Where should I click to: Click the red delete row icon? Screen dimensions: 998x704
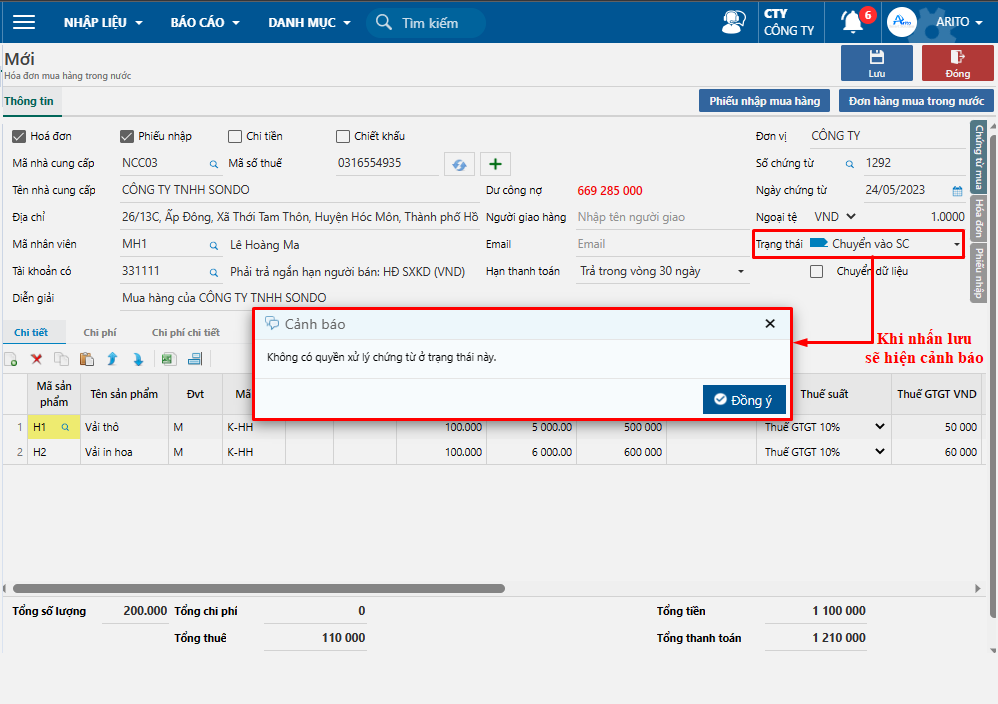(x=36, y=359)
